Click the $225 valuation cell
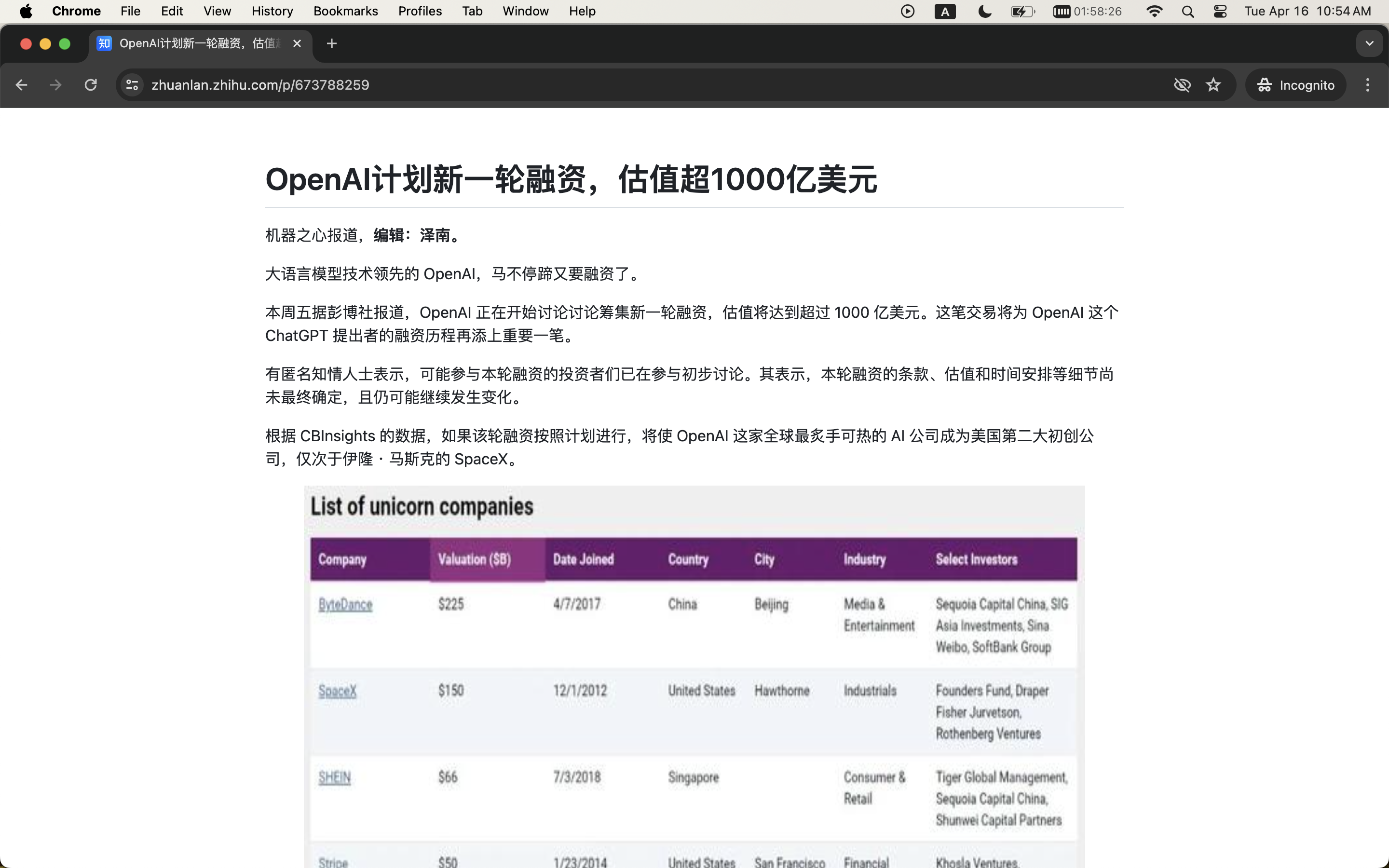Viewport: 1389px width, 868px height. pyautogui.click(x=451, y=604)
